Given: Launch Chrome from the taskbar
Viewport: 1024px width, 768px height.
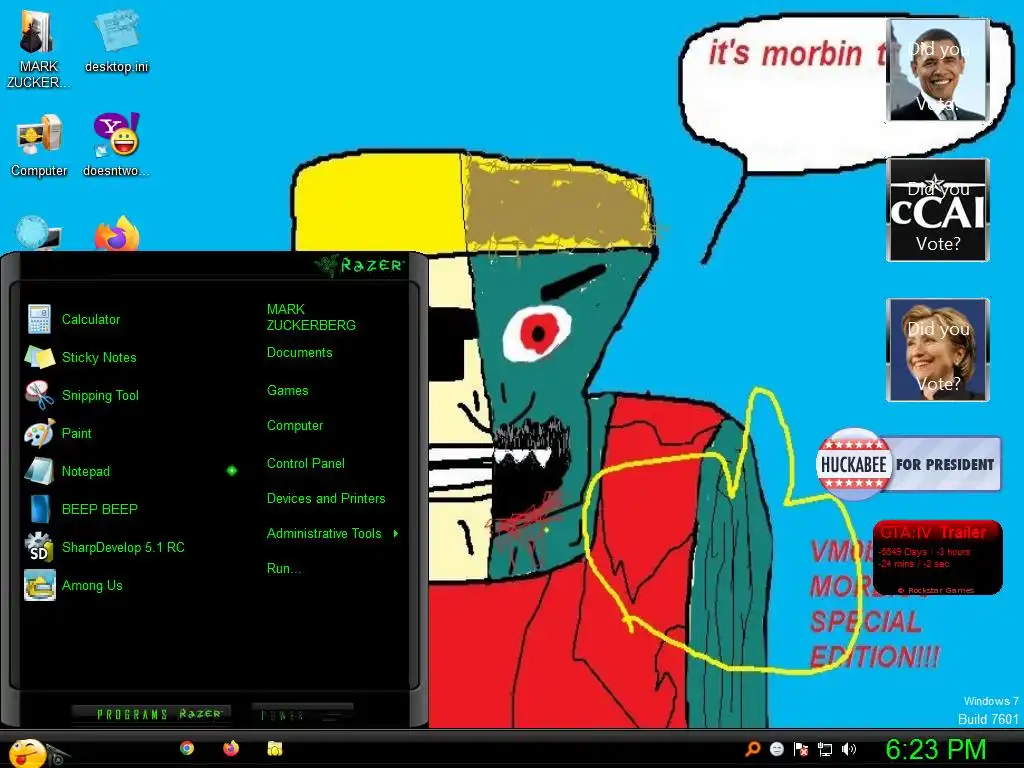Looking at the screenshot, I should (x=187, y=748).
